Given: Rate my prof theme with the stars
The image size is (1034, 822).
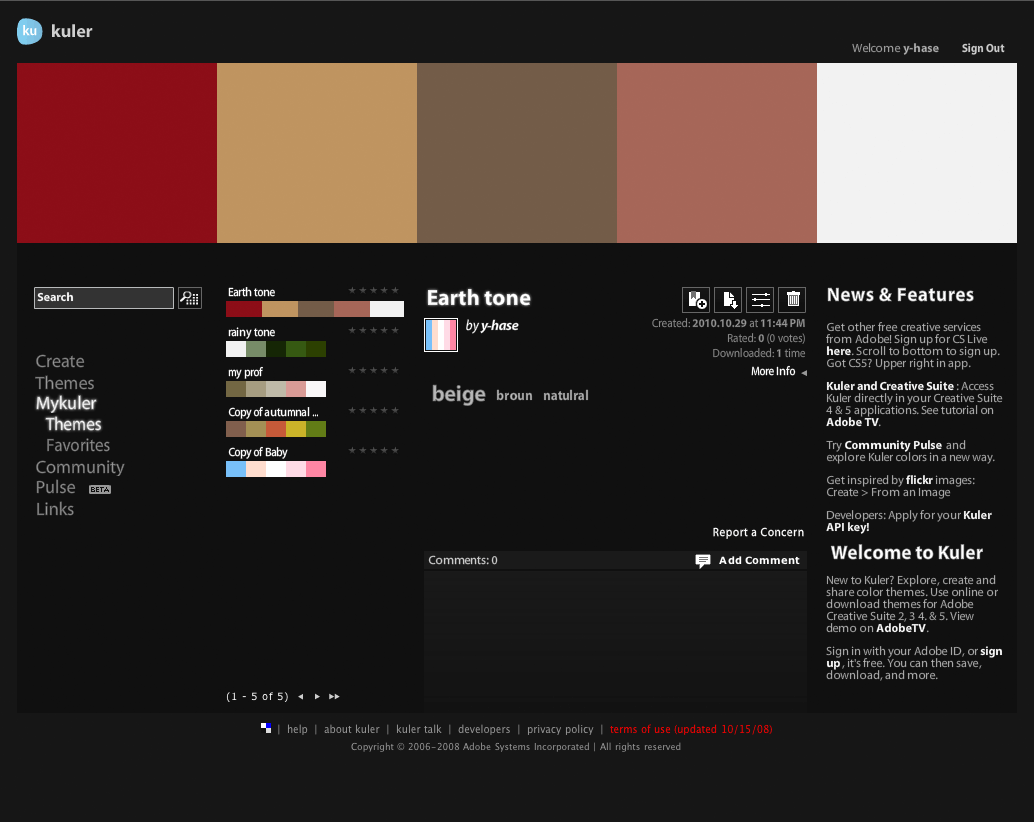Looking at the screenshot, I should click(373, 370).
